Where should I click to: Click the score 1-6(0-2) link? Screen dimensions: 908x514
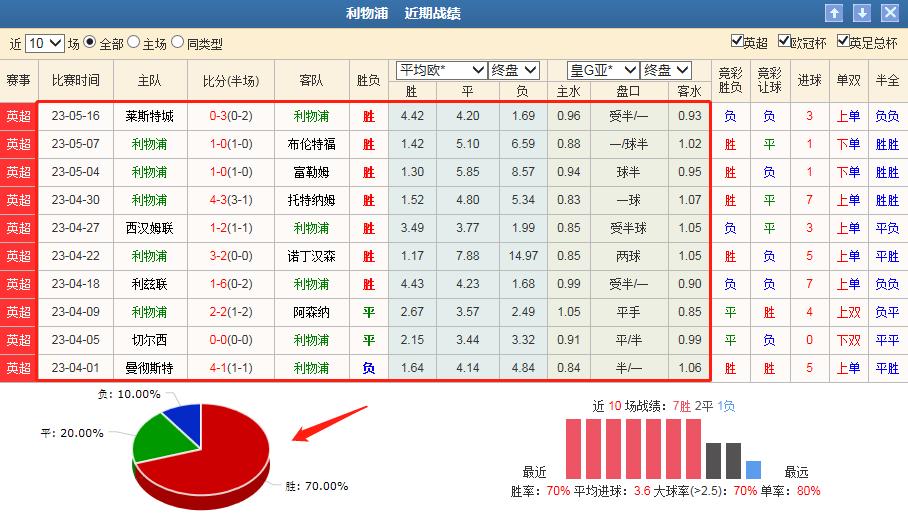click(x=231, y=284)
